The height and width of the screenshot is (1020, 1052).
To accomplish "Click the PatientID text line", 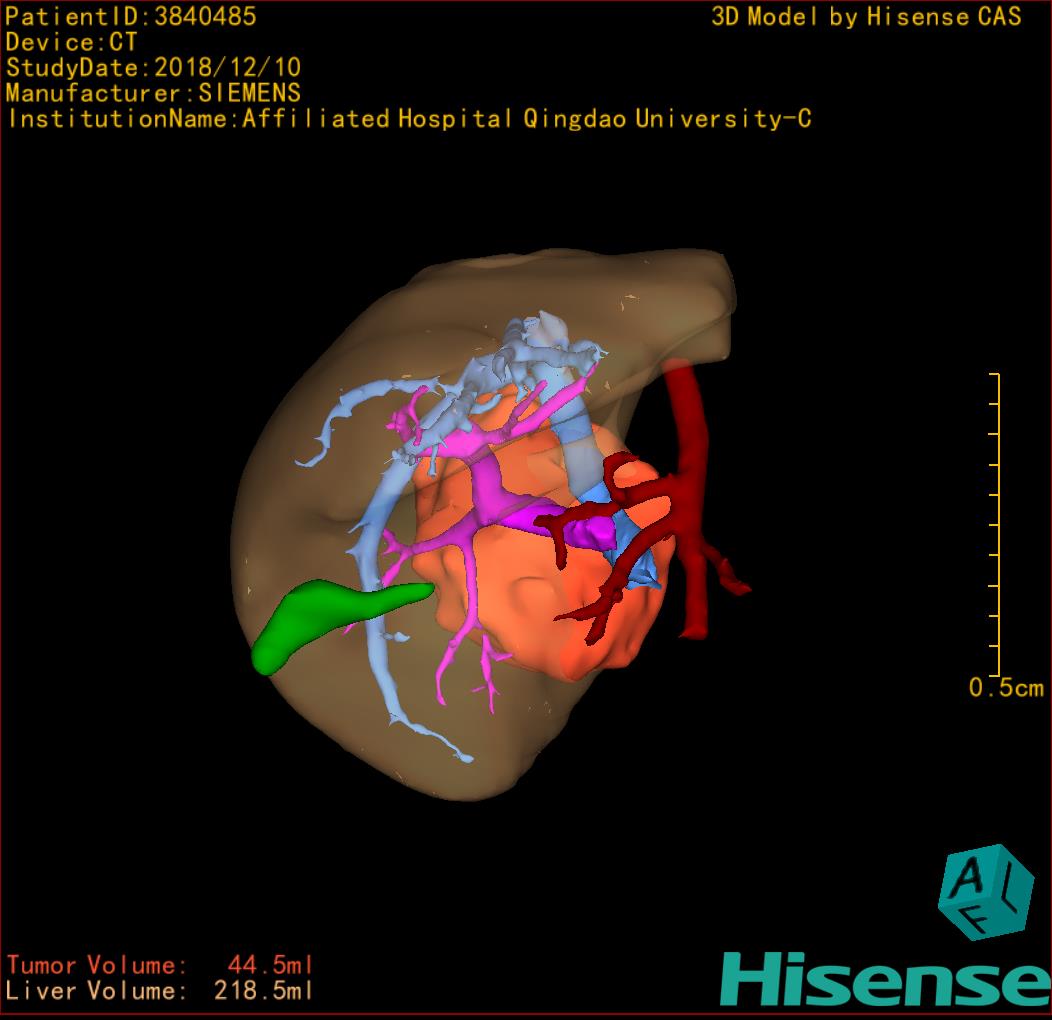I will [x=131, y=16].
